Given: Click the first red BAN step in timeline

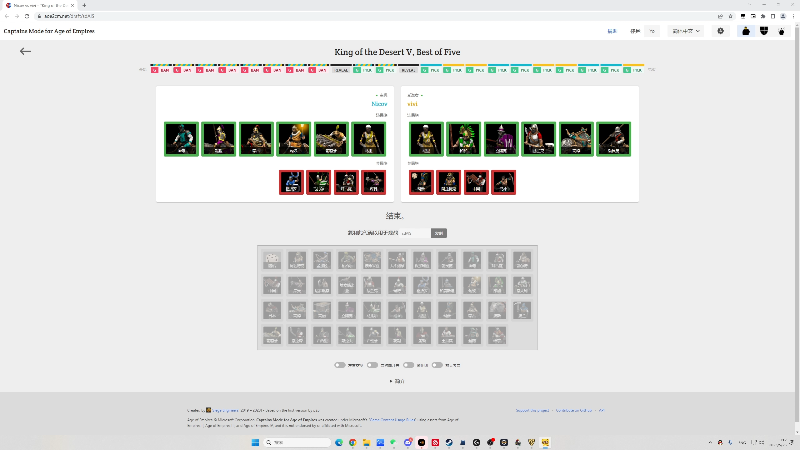Looking at the screenshot, I should pos(161,69).
